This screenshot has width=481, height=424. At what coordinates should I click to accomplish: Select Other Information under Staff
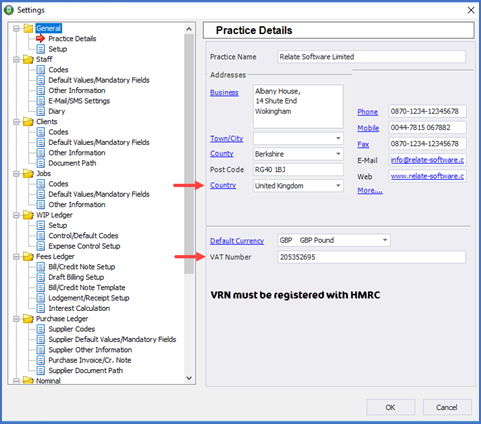point(77,91)
